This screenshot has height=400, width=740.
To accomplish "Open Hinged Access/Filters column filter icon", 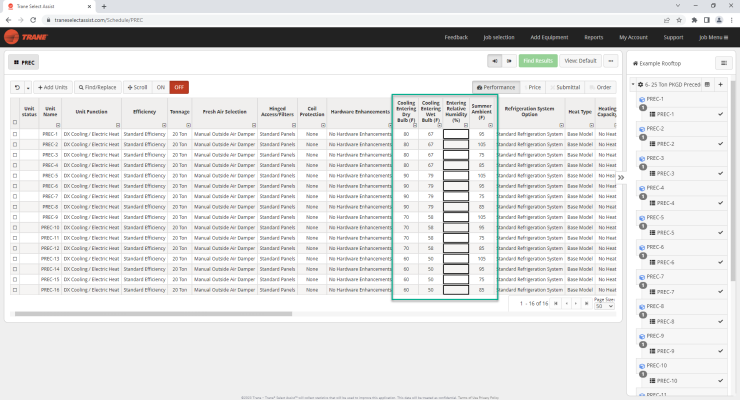I will click(x=294, y=125).
